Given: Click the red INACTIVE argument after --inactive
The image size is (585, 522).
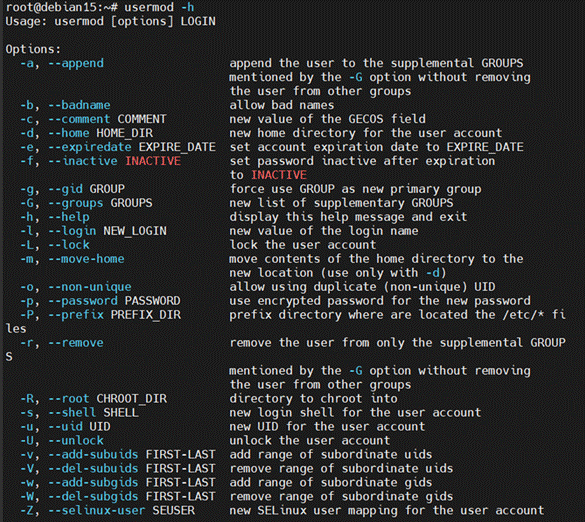Looking at the screenshot, I should coord(153,161).
